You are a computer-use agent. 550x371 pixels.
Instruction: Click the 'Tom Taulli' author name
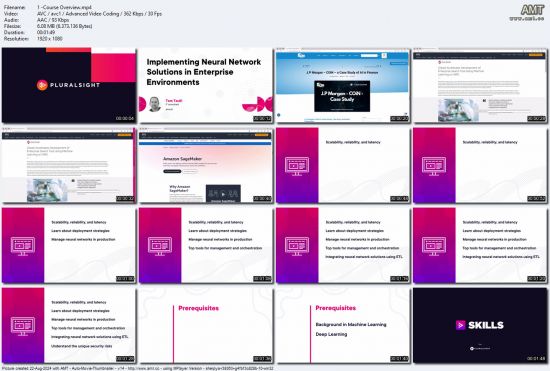174,101
